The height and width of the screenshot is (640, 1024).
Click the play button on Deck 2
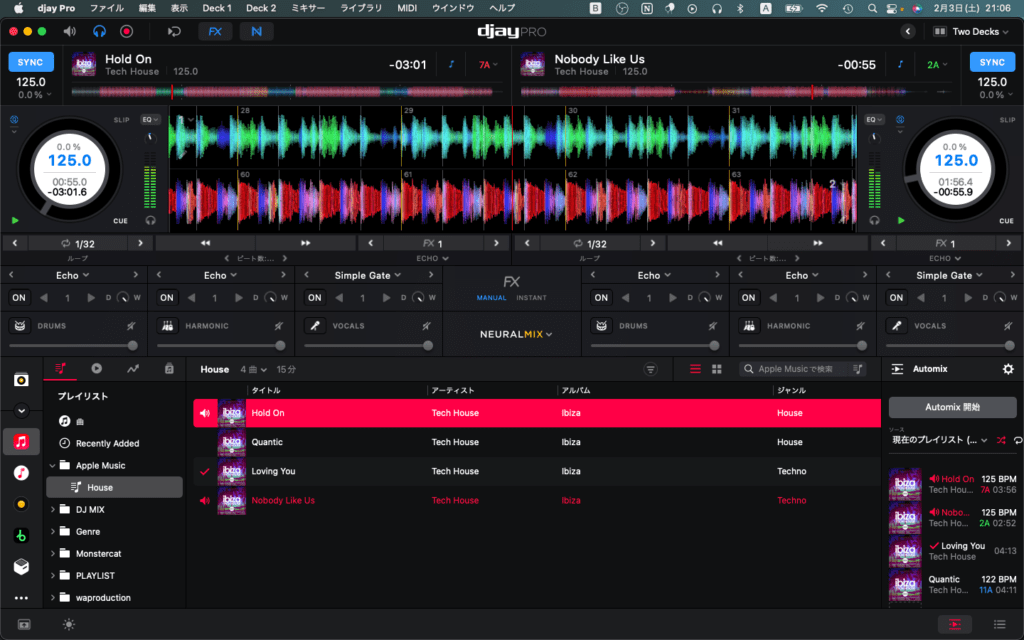pos(901,221)
